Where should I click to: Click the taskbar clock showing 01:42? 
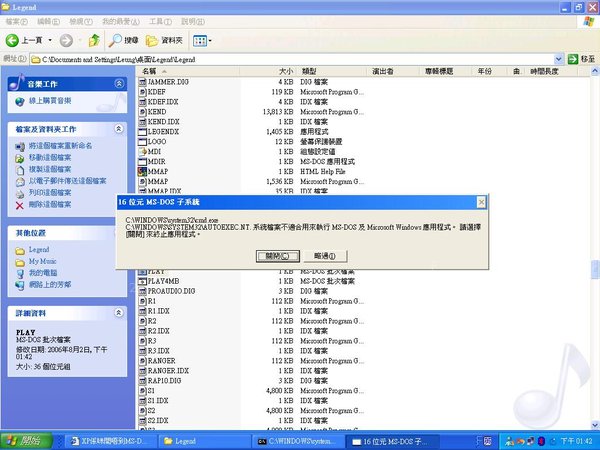click(577, 441)
